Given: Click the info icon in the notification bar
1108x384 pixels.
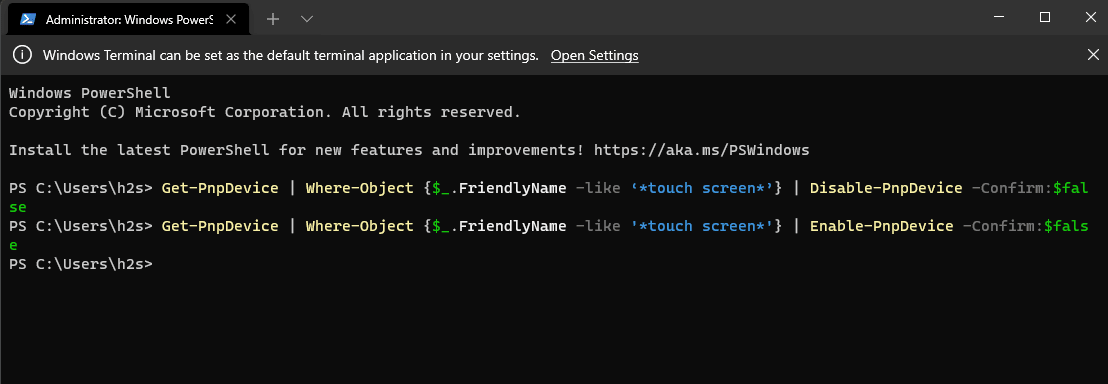Looking at the screenshot, I should click(x=23, y=55).
